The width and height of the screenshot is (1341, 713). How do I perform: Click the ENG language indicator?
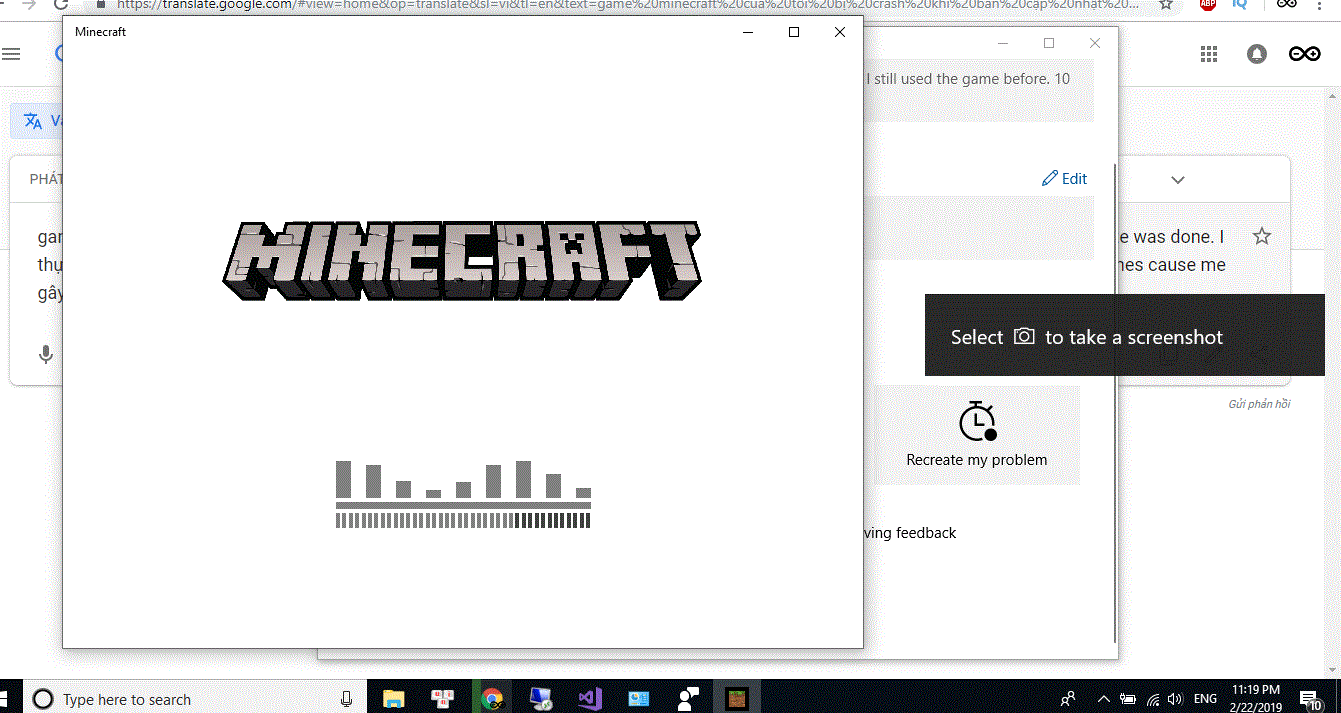coord(1205,699)
